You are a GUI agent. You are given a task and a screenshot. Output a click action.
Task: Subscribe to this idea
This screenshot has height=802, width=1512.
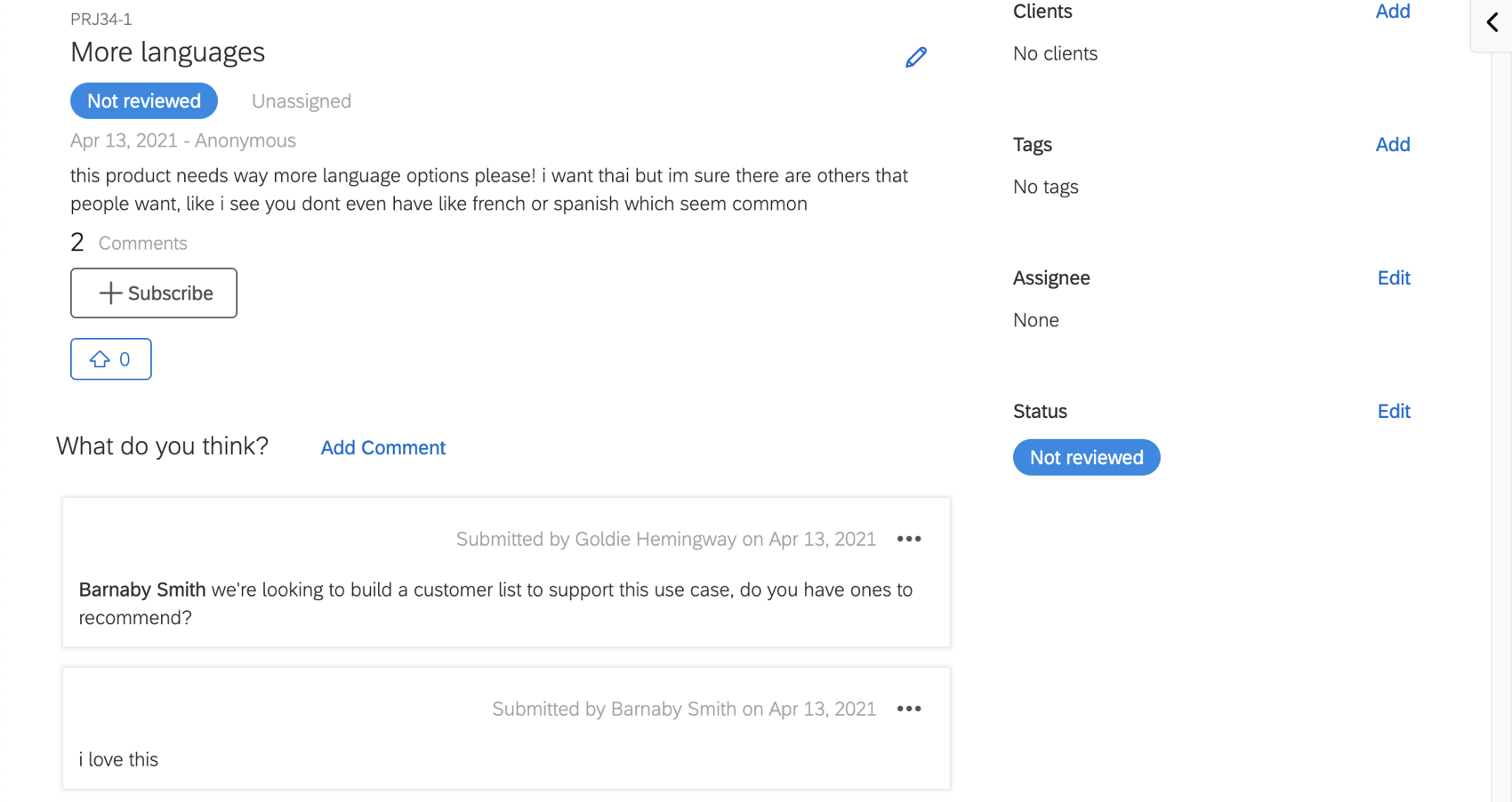(153, 293)
